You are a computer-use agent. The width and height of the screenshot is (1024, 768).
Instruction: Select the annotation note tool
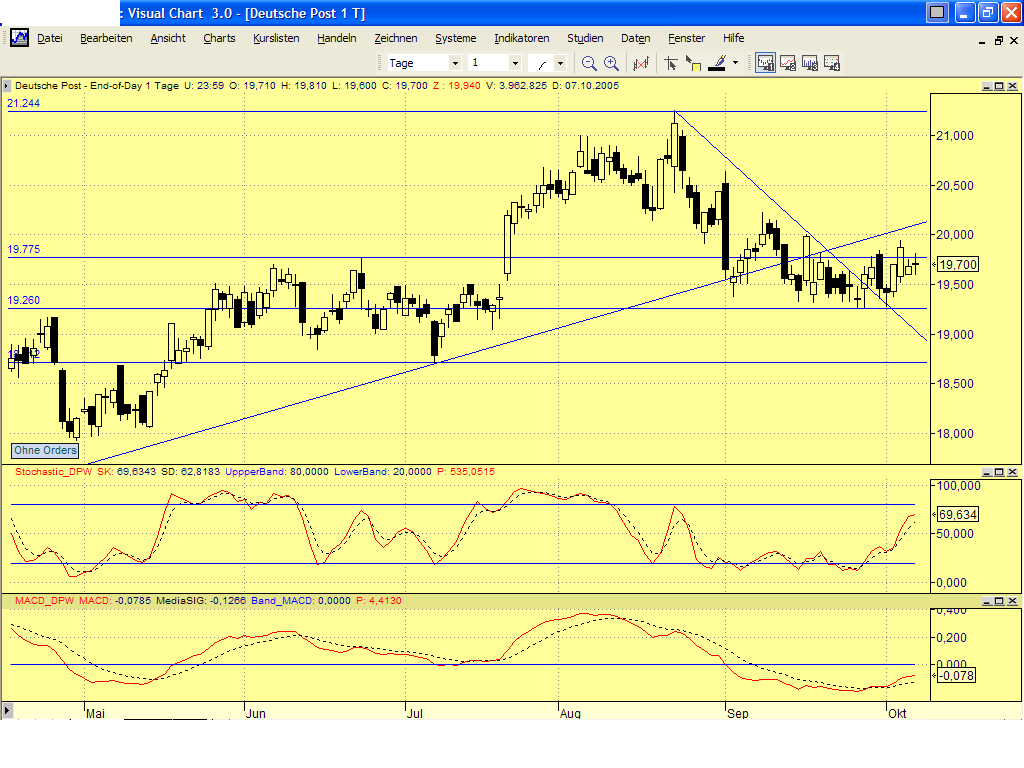(694, 62)
